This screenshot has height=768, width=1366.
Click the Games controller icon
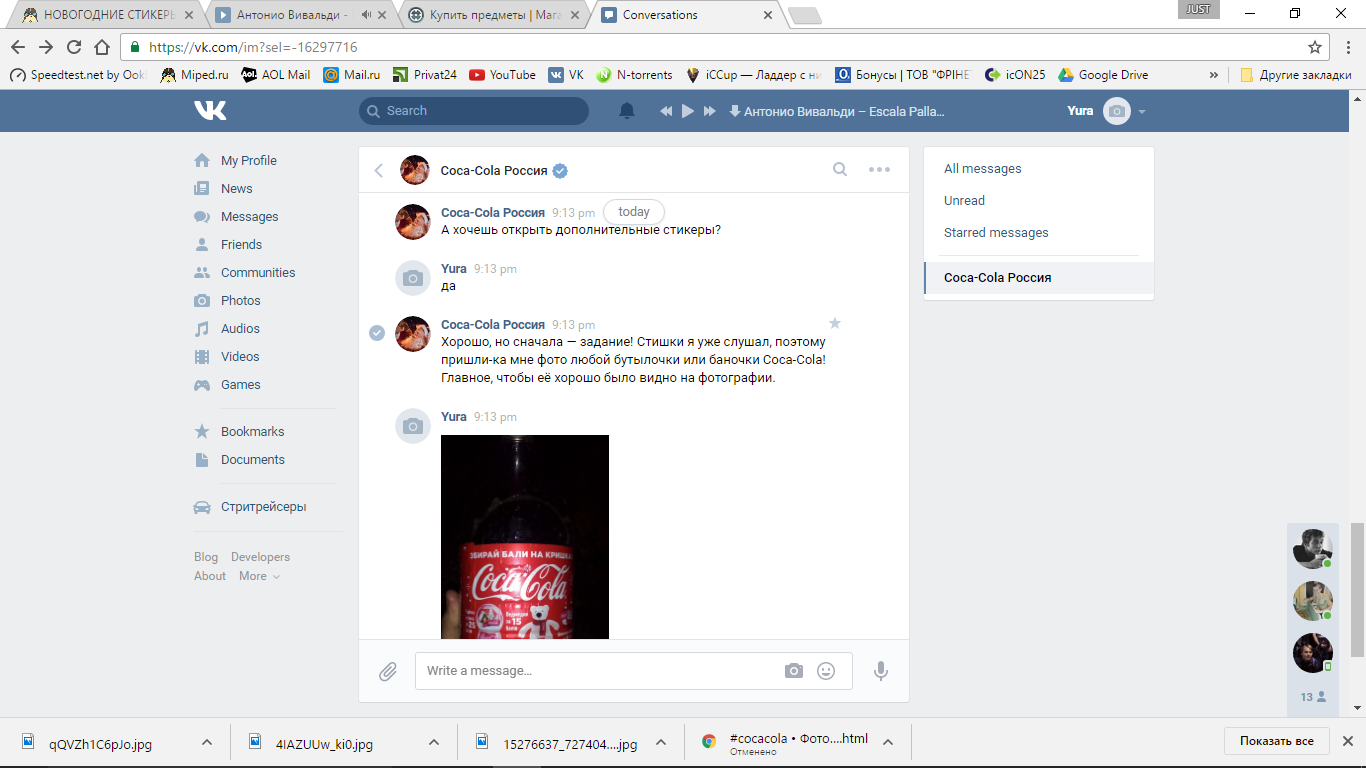click(x=202, y=384)
